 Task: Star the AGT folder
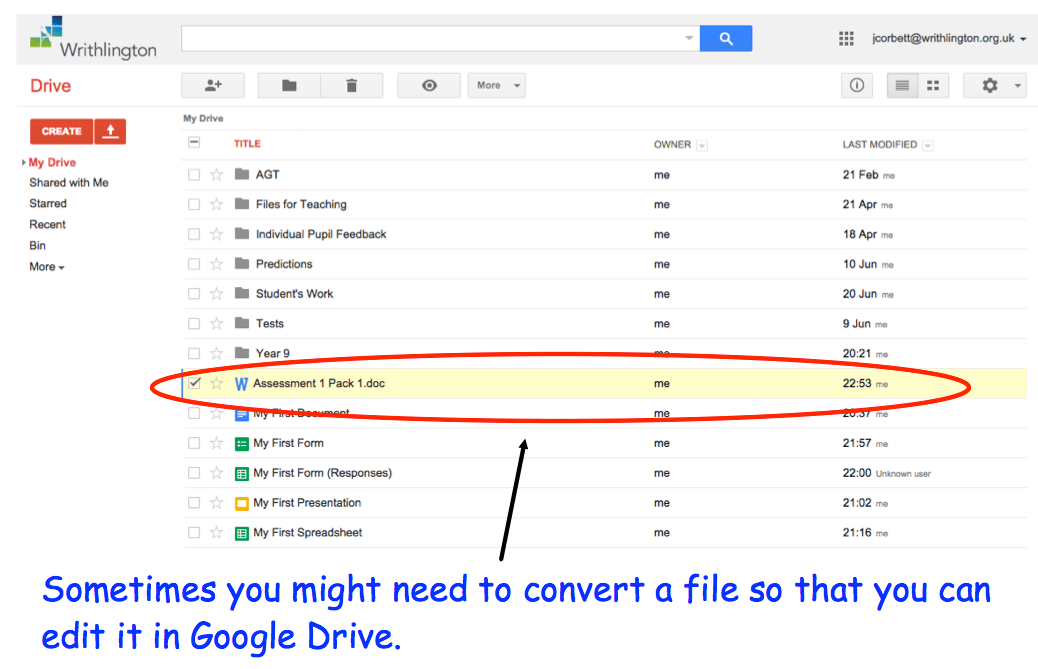tap(216, 175)
